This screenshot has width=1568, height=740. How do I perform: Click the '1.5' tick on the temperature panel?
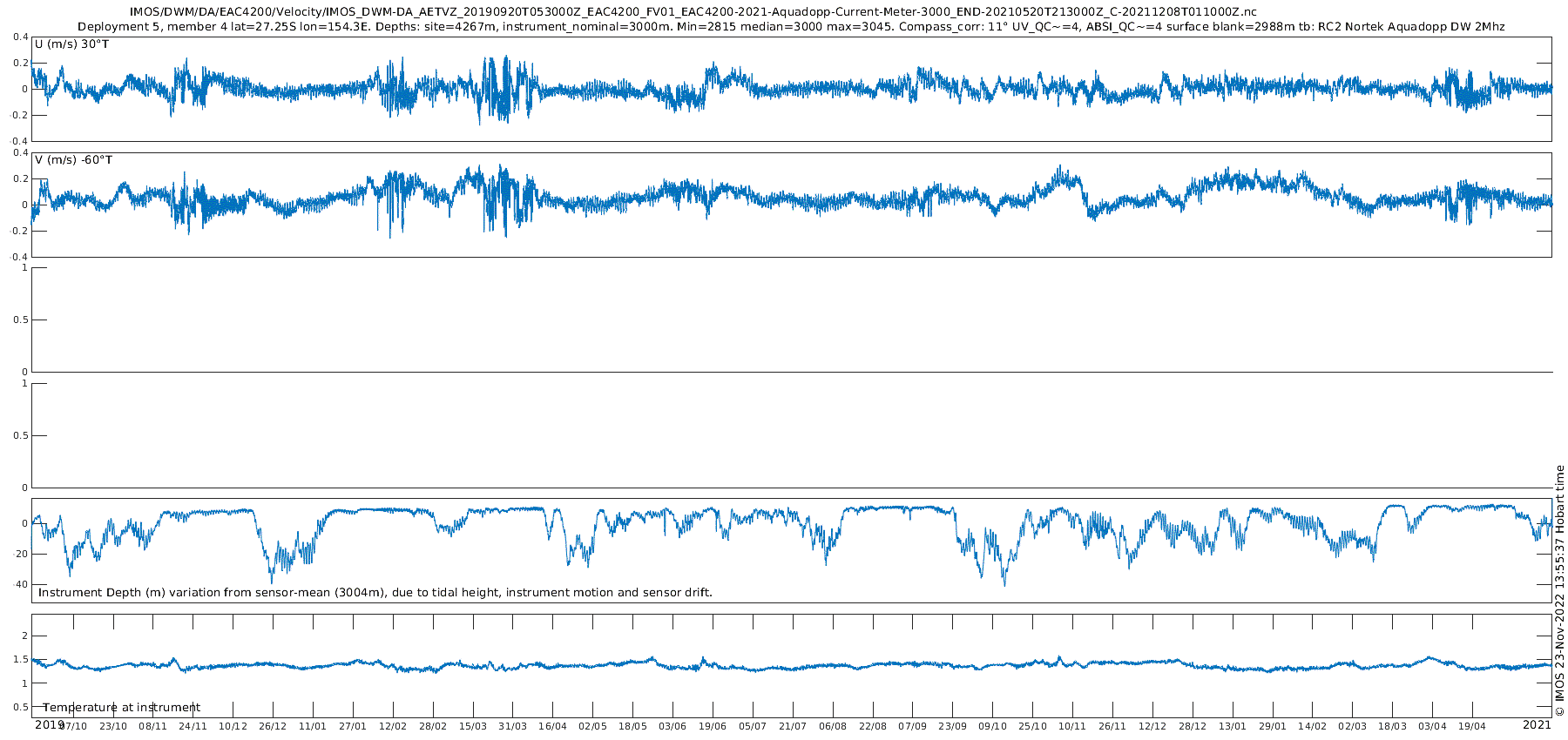[x=20, y=660]
